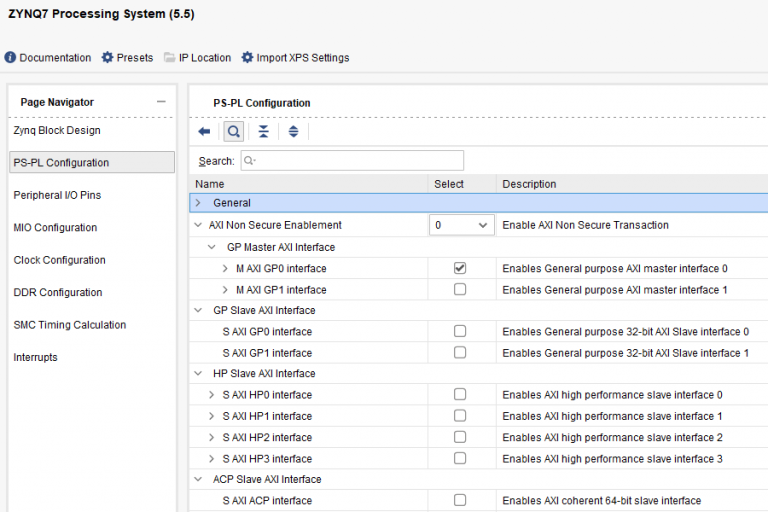Viewport: 768px width, 512px height.
Task: Click the Expand All toolbar icon
Action: [293, 131]
